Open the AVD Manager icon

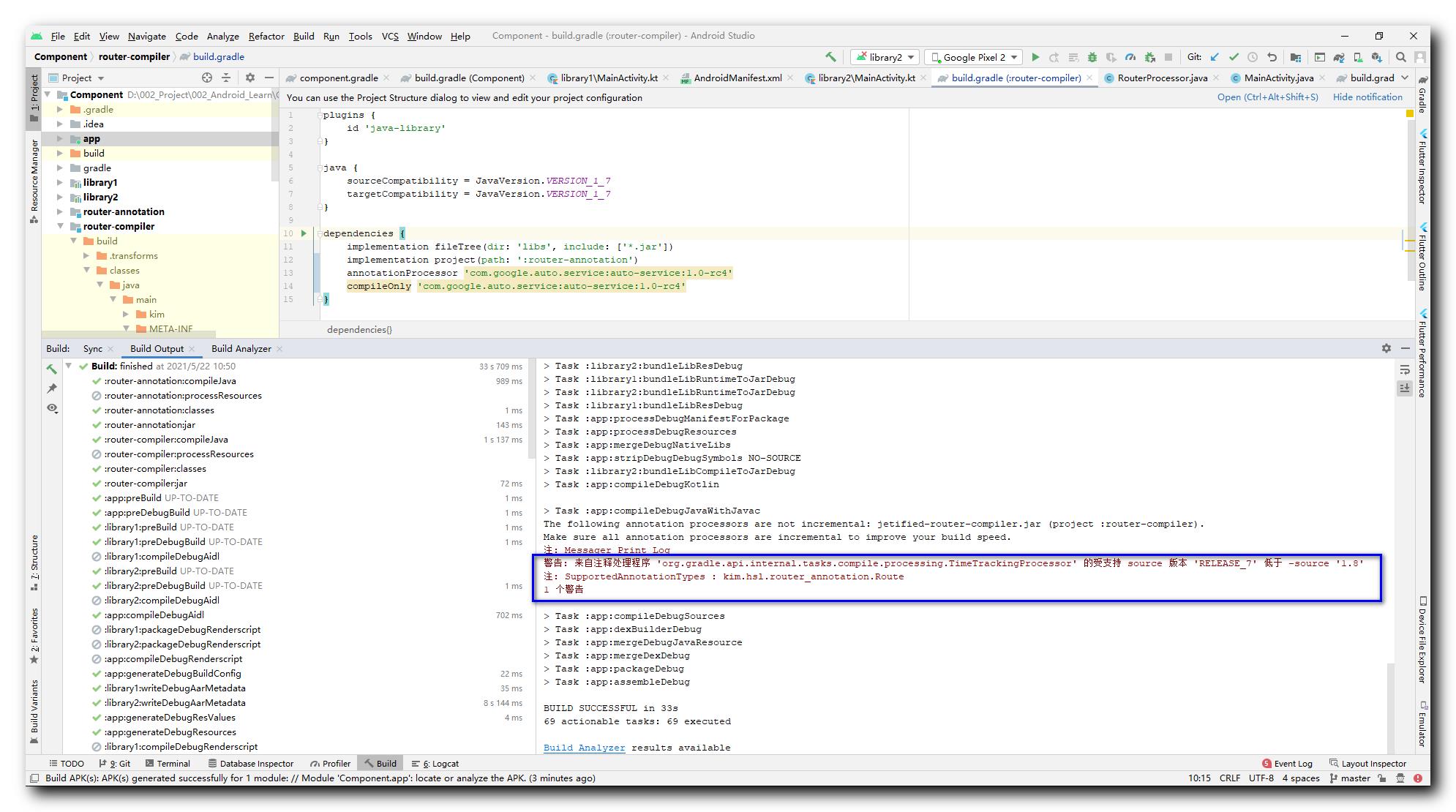[1358, 57]
